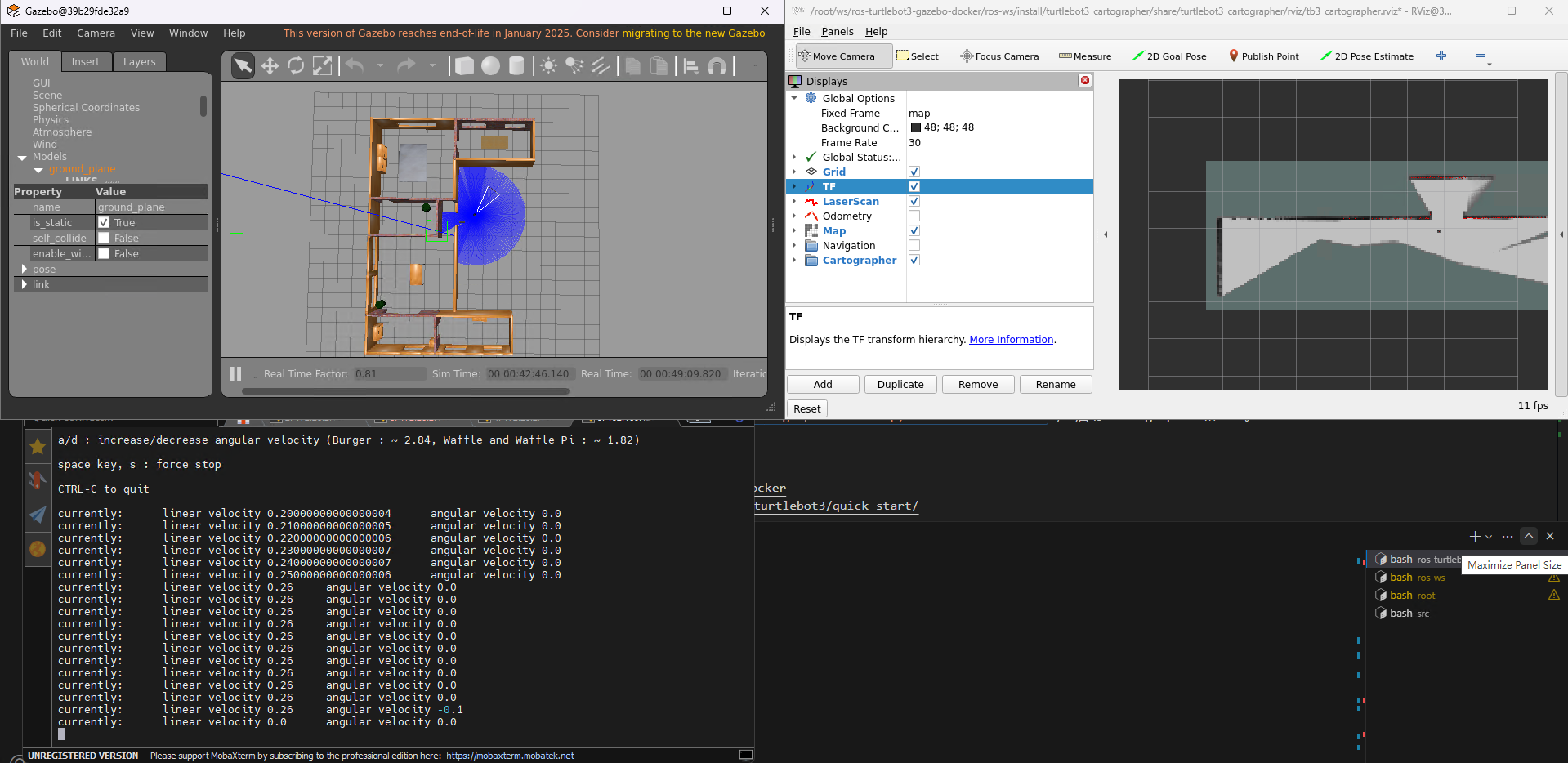This screenshot has height=763, width=1568.
Task: Click the Publish Point tool
Action: click(x=1263, y=56)
